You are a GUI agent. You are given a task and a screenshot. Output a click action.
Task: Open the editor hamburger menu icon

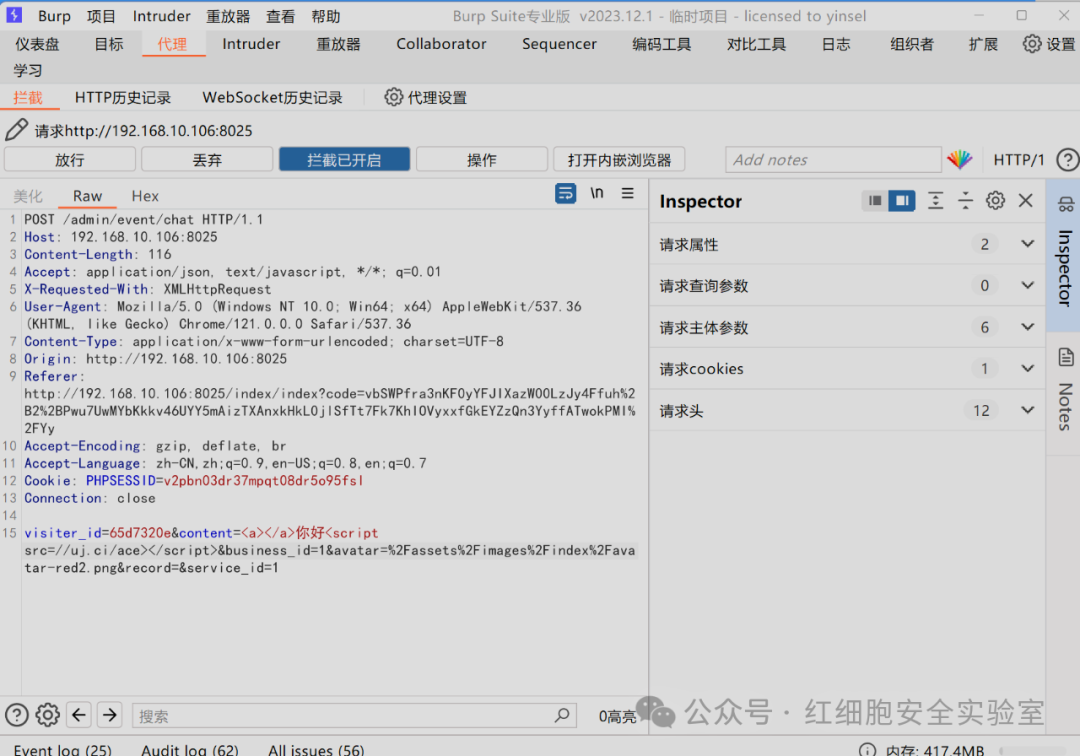627,193
